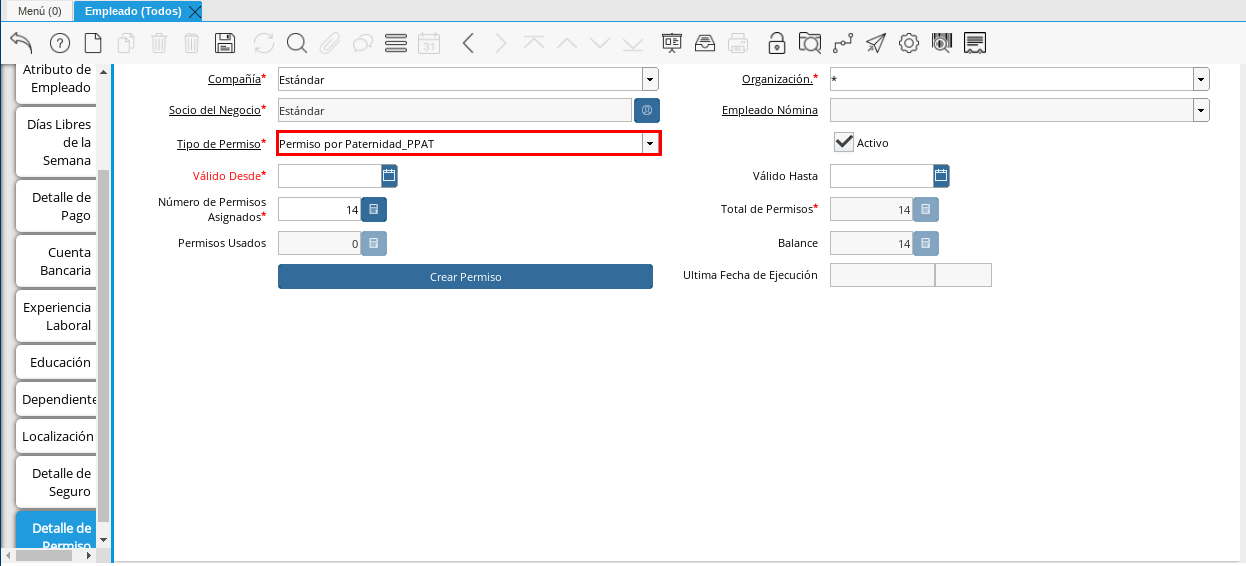Viewport: 1246px width, 566px height.
Task: Open the Localización side tab
Action: pos(56,437)
